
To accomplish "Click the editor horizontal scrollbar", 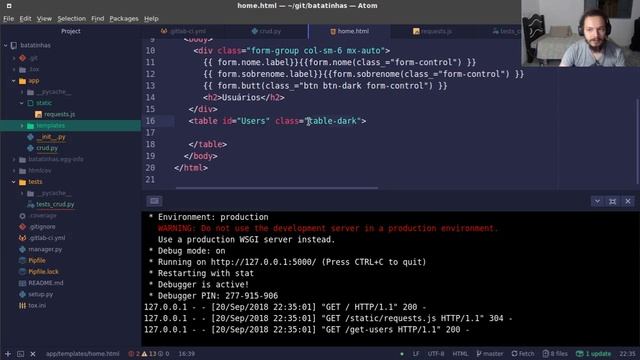I will [x=277, y=188].
